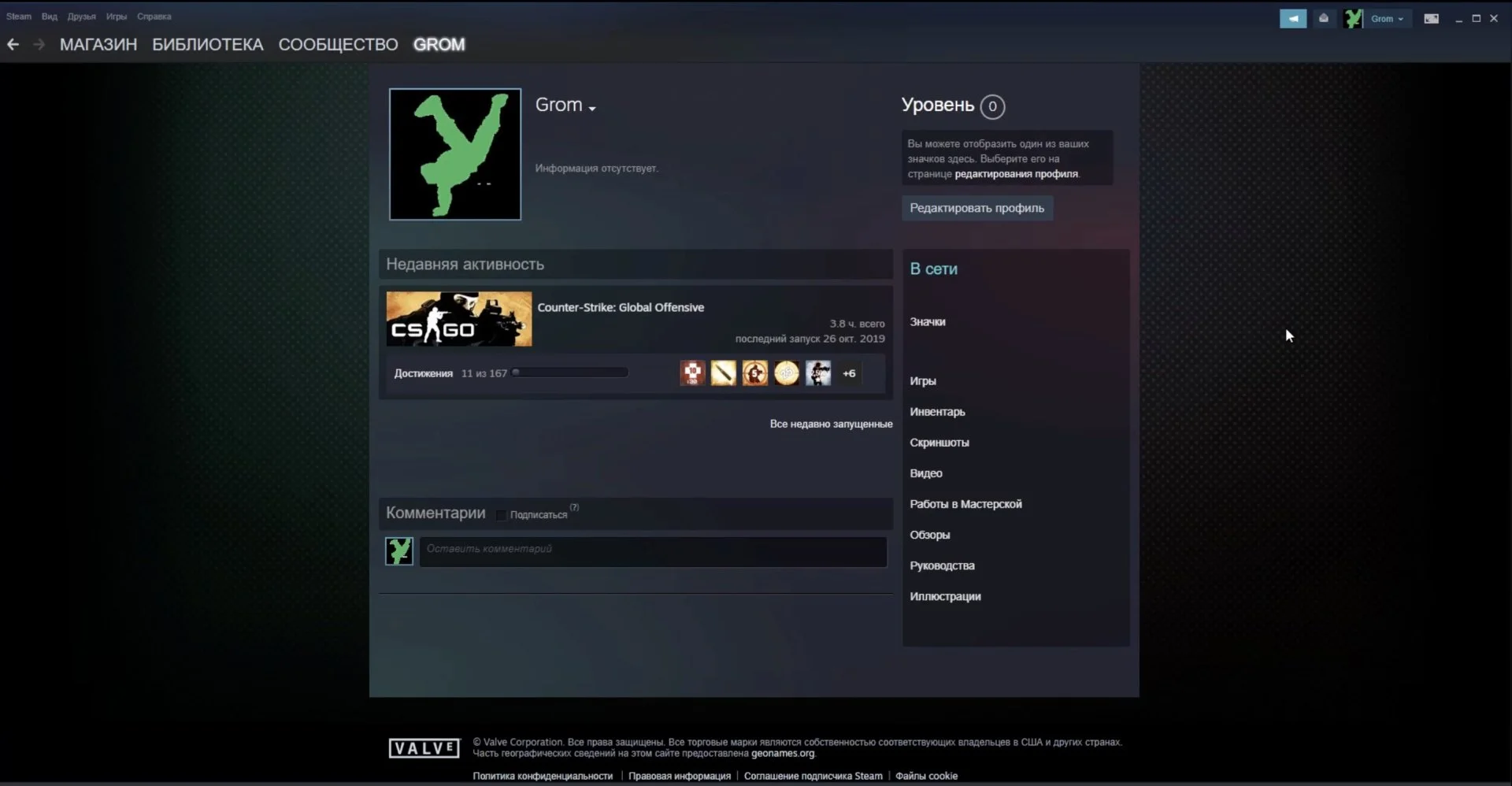
Task: Open the Вид menu
Action: 50,17
